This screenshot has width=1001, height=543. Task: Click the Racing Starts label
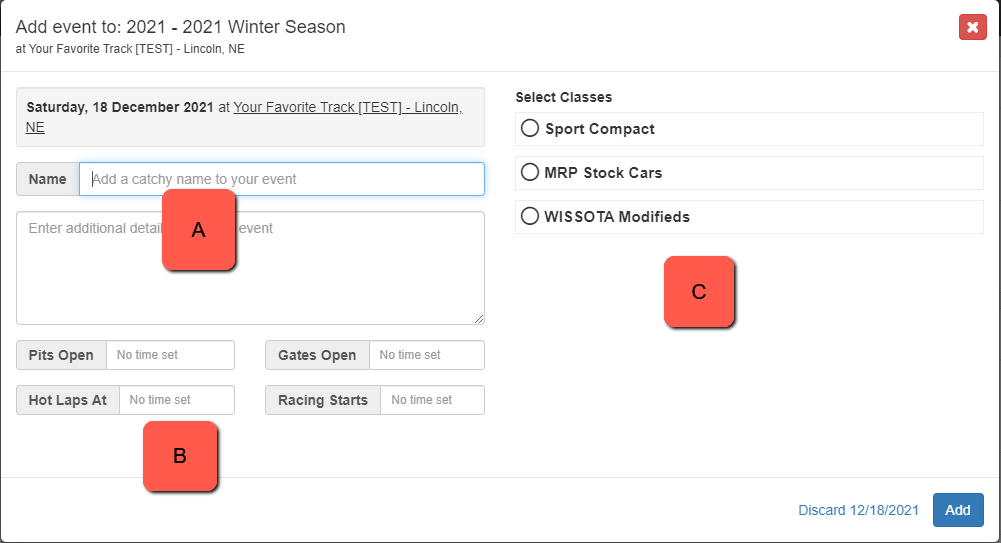click(x=322, y=400)
